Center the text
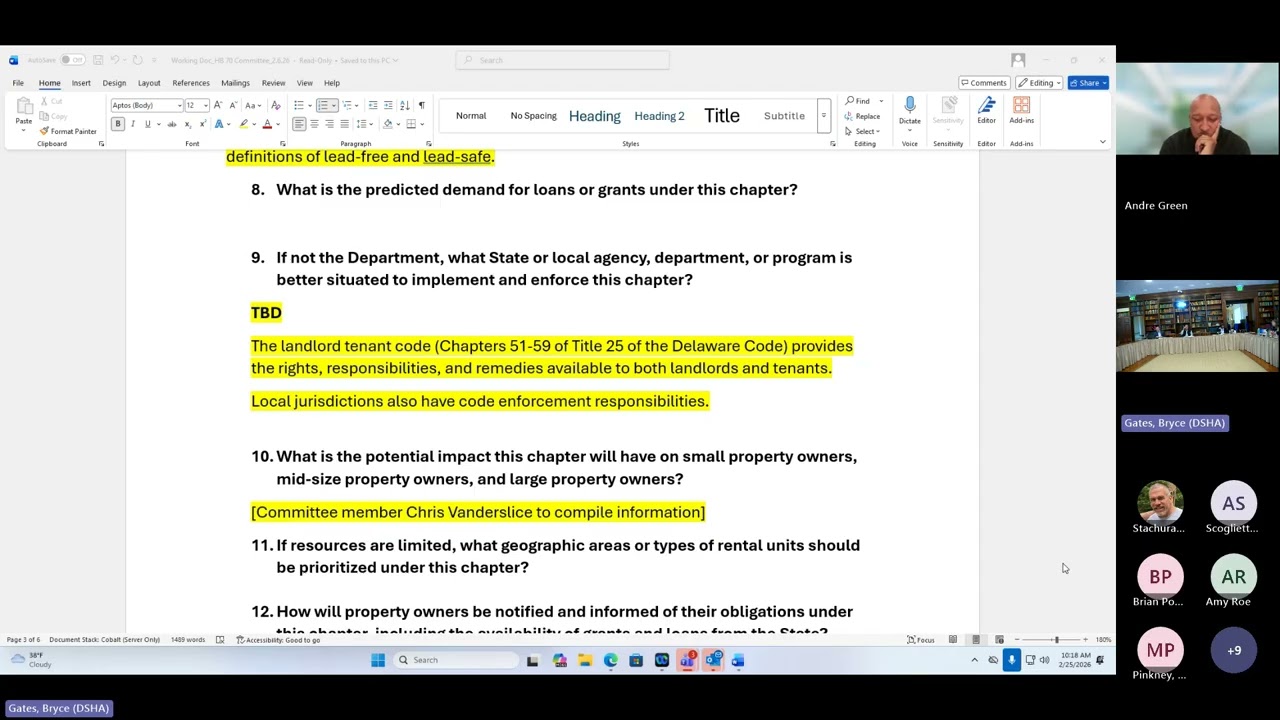 coord(314,124)
